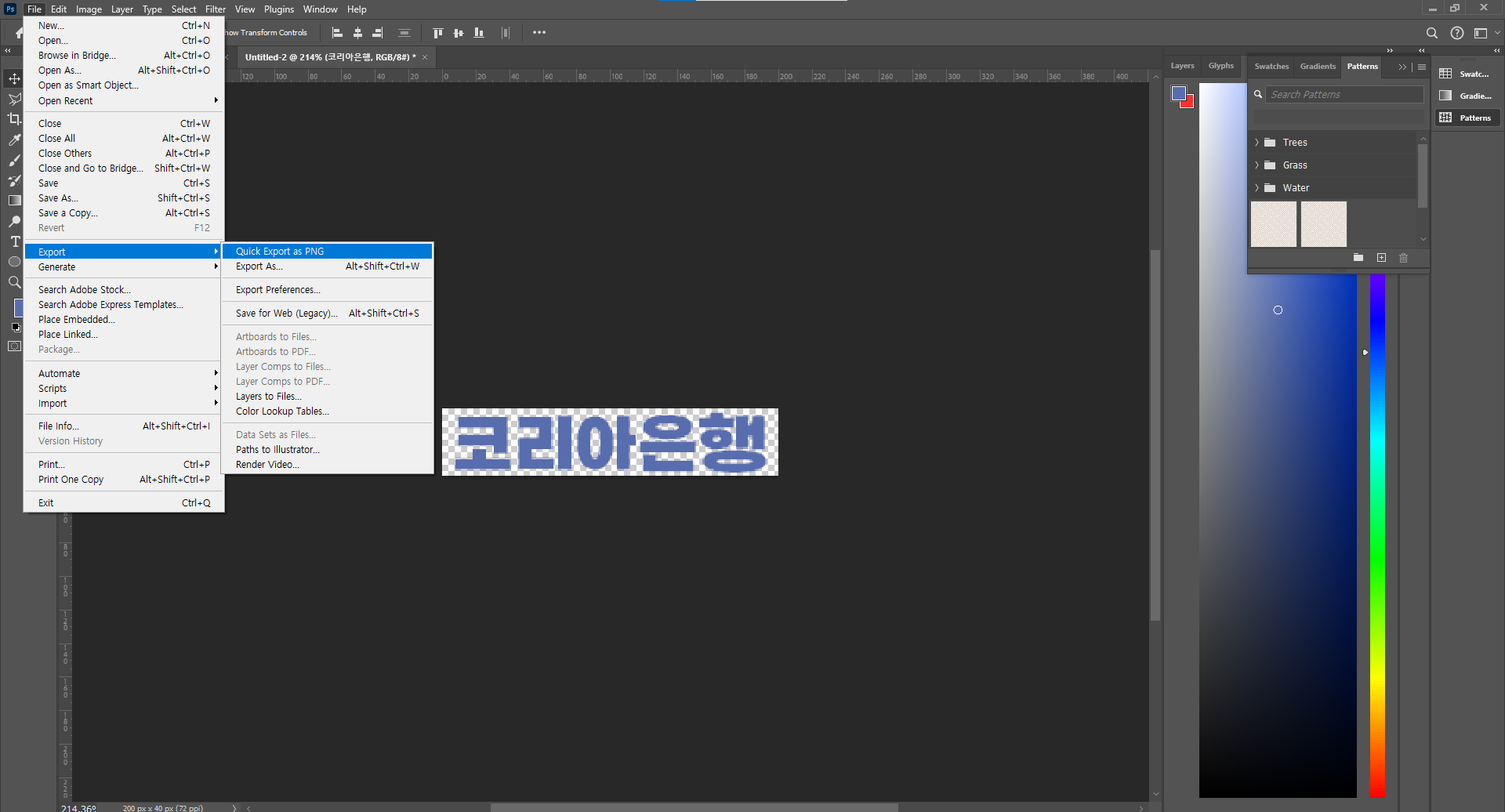Select the Horizontal Type tool
1505x812 pixels.
14,241
